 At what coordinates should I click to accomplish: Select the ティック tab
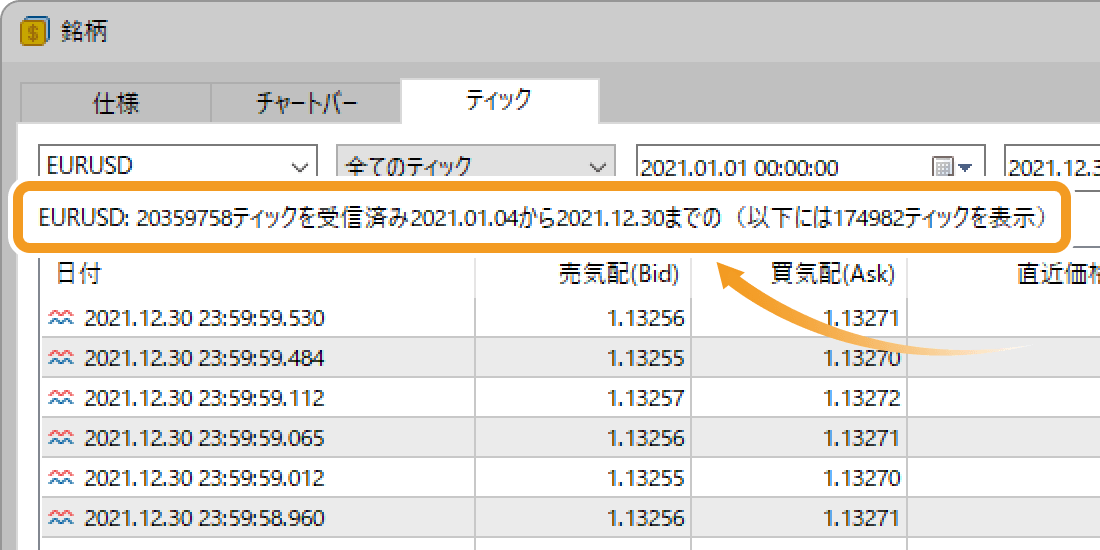pyautogui.click(x=499, y=101)
